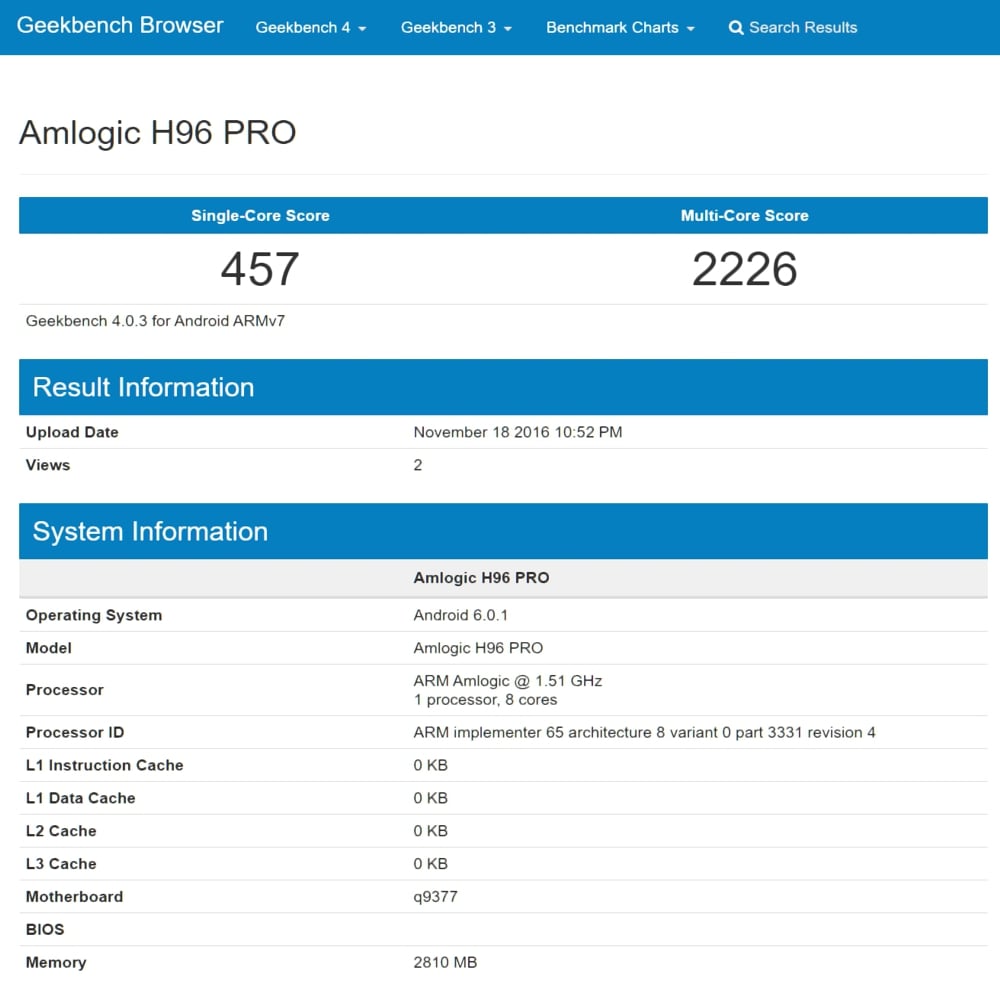The image size is (1000, 1000).
Task: Open the Geekbench Browser home logo
Action: tap(120, 26)
